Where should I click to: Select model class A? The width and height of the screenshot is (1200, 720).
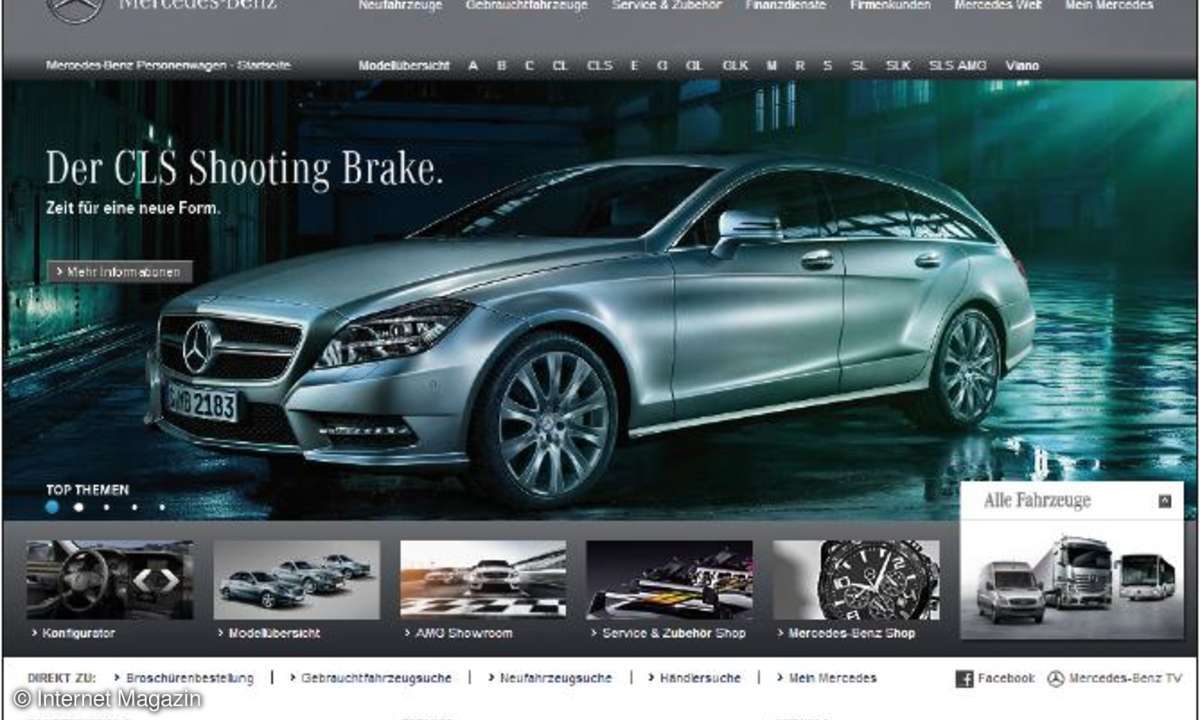point(473,66)
